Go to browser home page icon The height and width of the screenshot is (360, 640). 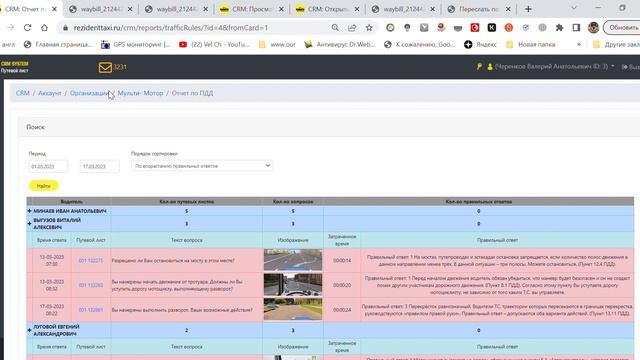tap(44, 28)
